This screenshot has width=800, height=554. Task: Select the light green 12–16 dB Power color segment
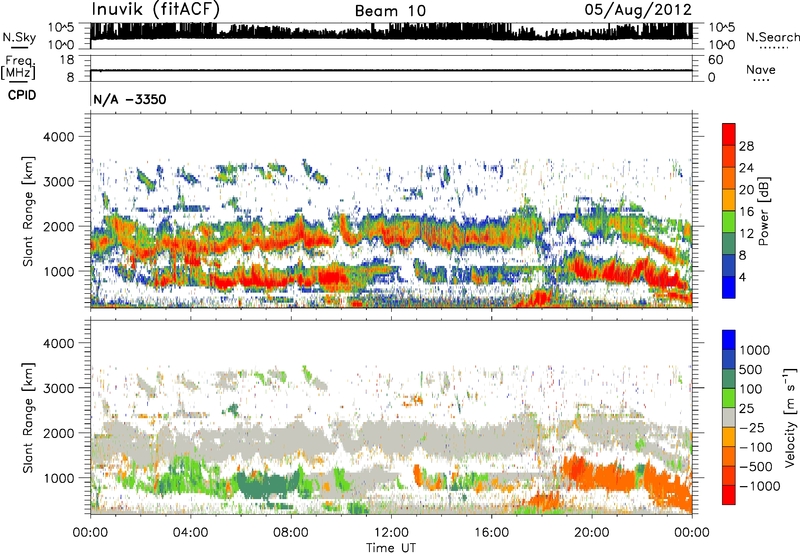click(729, 222)
